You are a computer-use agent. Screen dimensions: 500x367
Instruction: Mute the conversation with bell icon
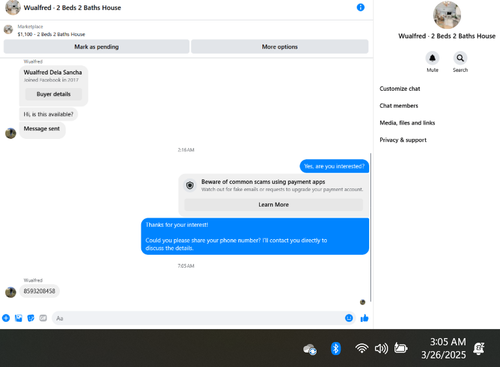pyautogui.click(x=432, y=58)
